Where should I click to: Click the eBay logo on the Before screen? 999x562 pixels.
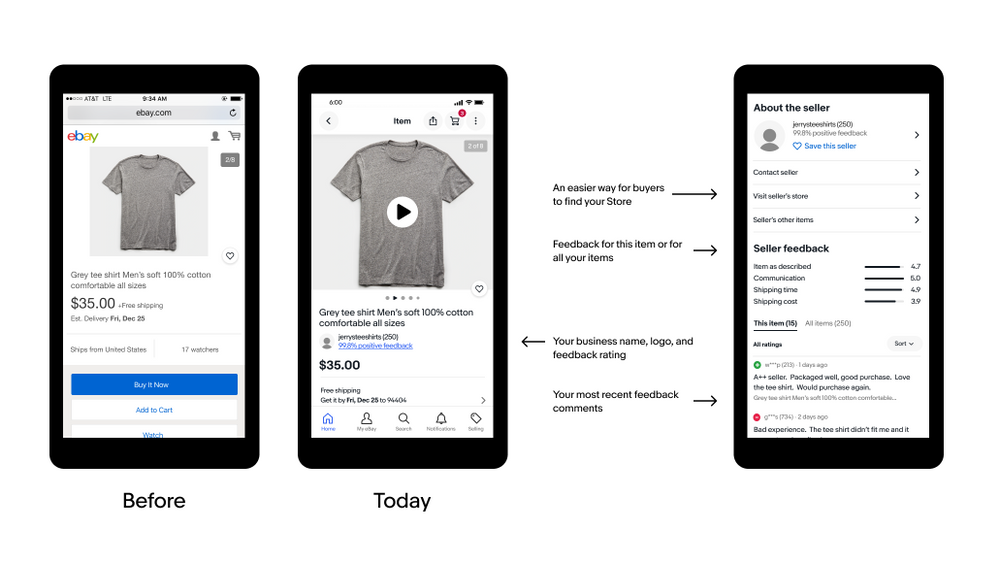coord(83,136)
